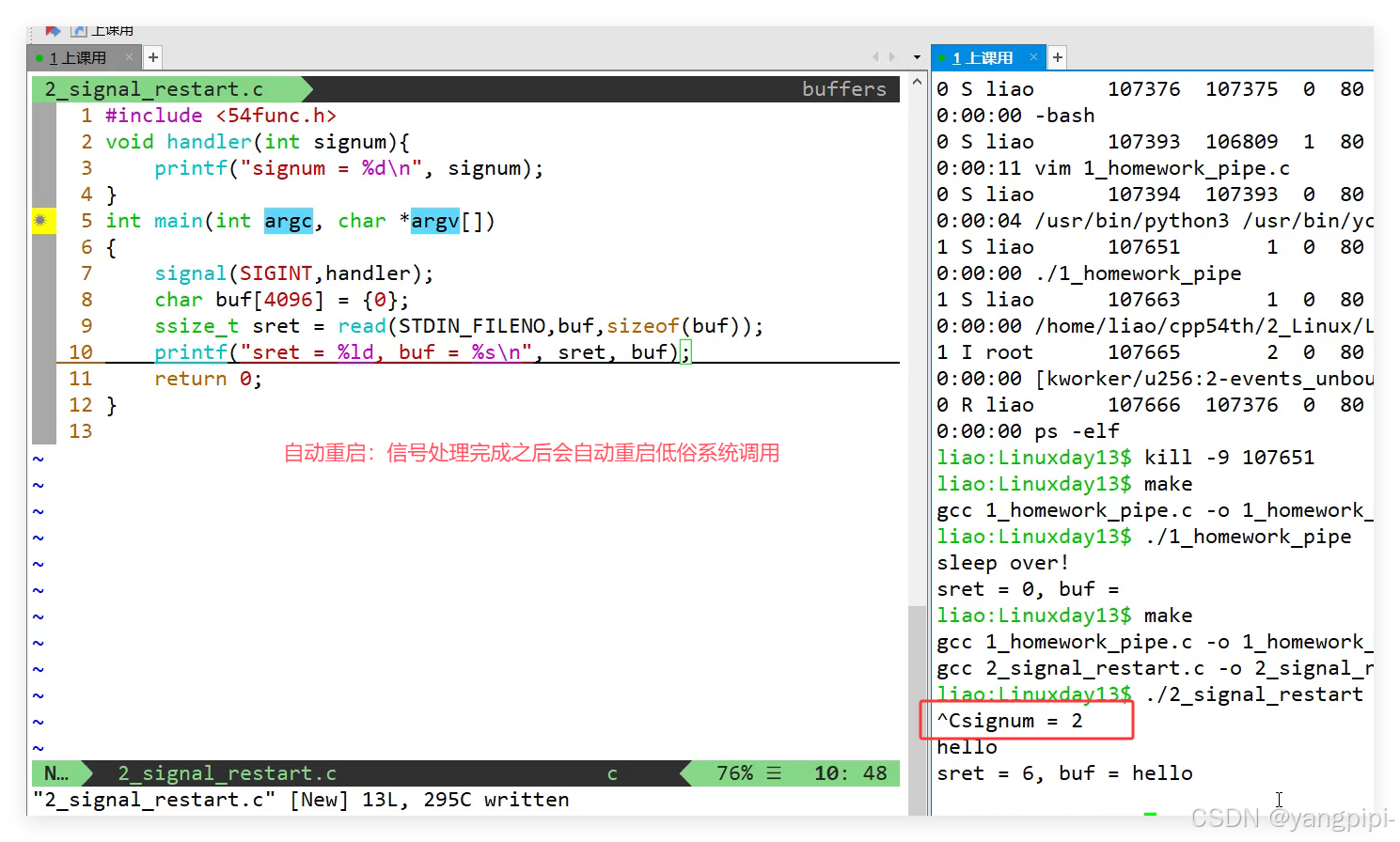Viewport: 1400px width, 842px height.
Task: Click the 'buffers' label in vim tabline
Action: pos(843,89)
